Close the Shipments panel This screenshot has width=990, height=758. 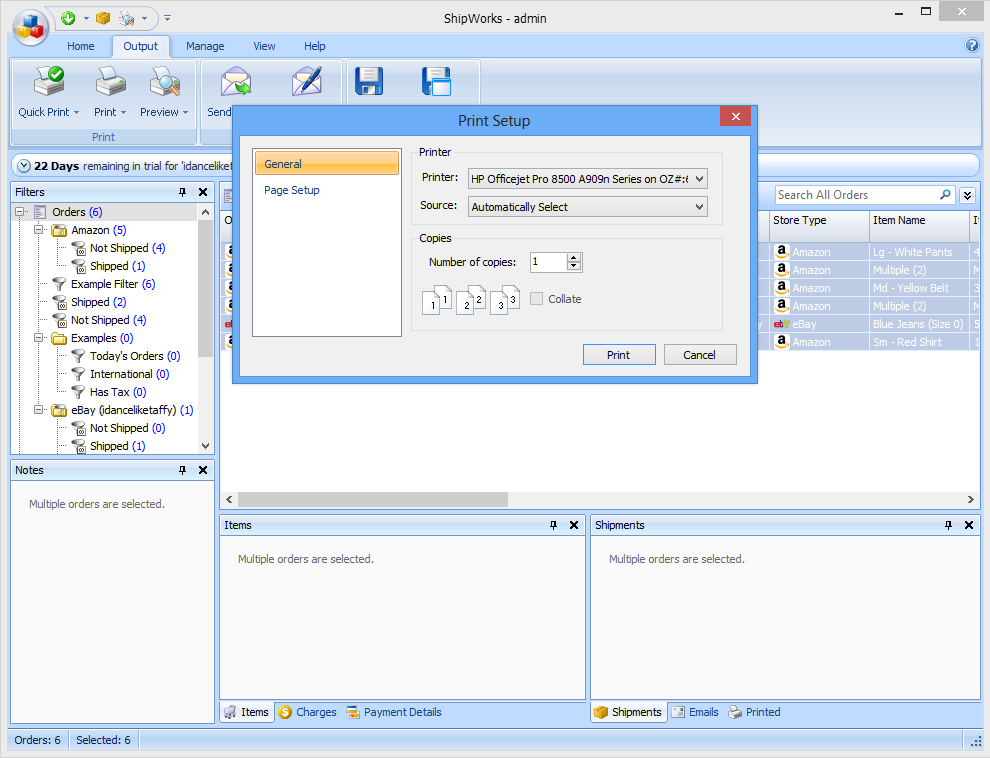click(x=969, y=525)
